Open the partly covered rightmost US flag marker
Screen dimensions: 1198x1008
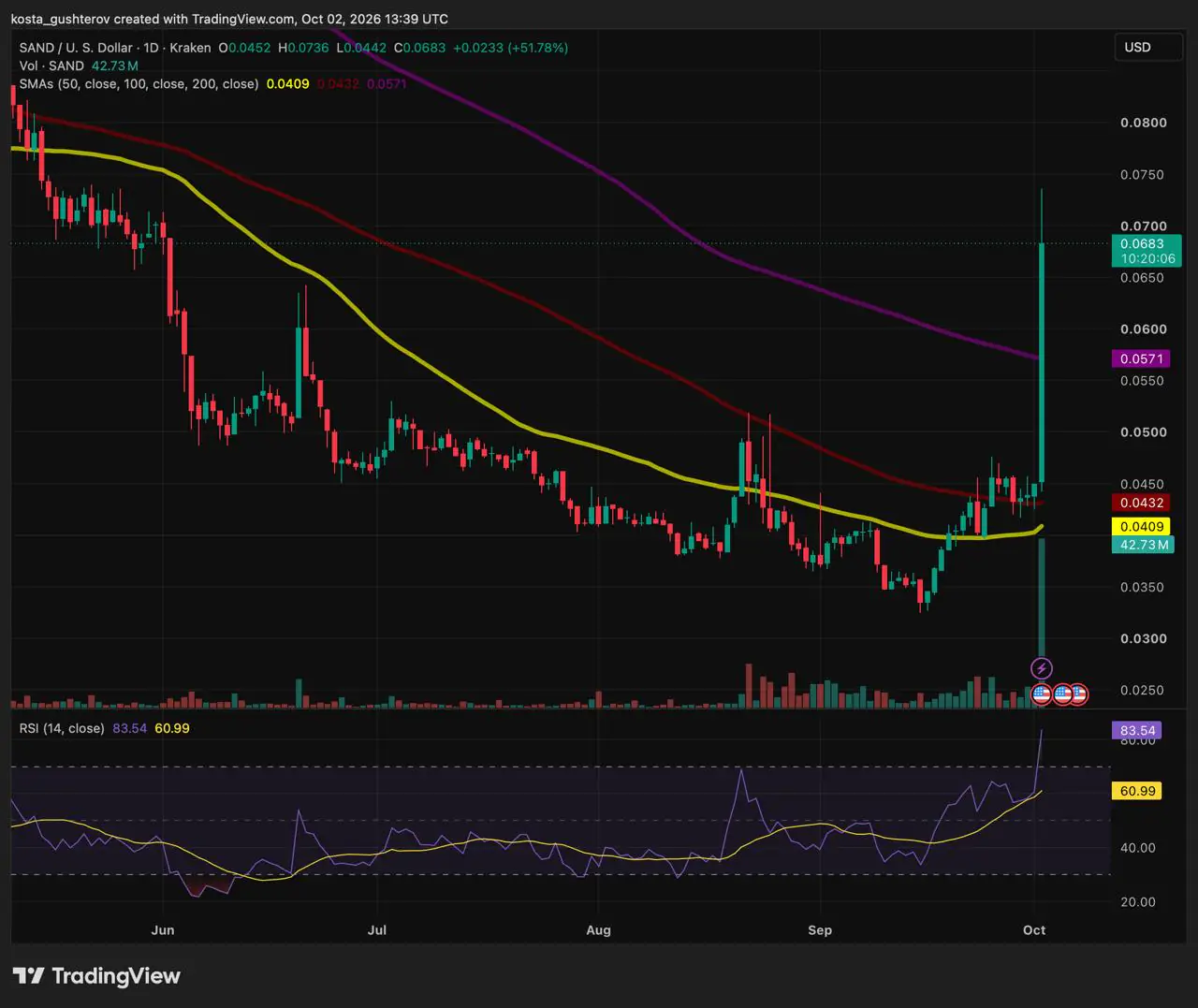pyautogui.click(x=1080, y=694)
